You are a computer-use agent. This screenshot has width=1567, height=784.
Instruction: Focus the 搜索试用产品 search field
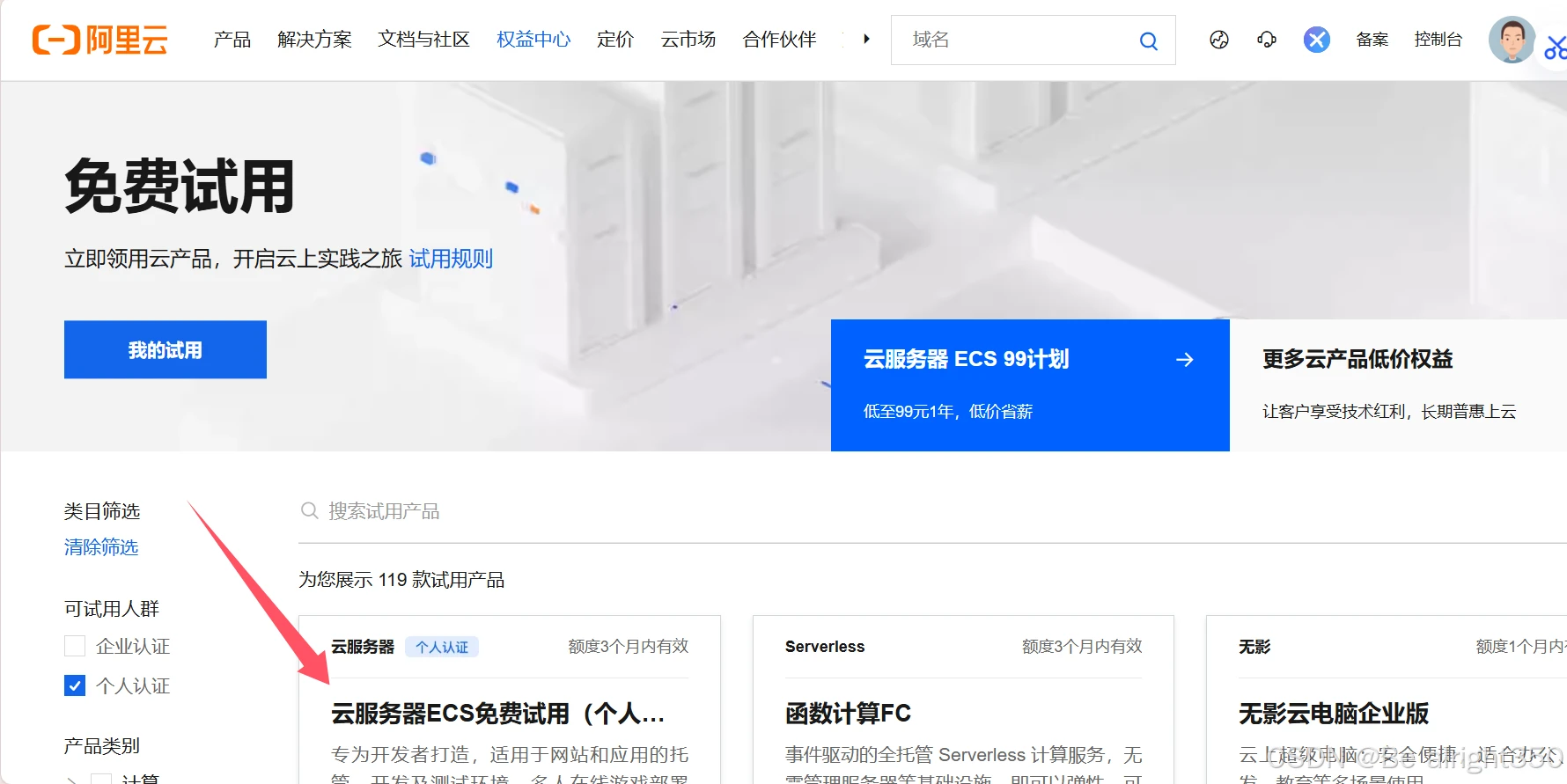point(933,511)
